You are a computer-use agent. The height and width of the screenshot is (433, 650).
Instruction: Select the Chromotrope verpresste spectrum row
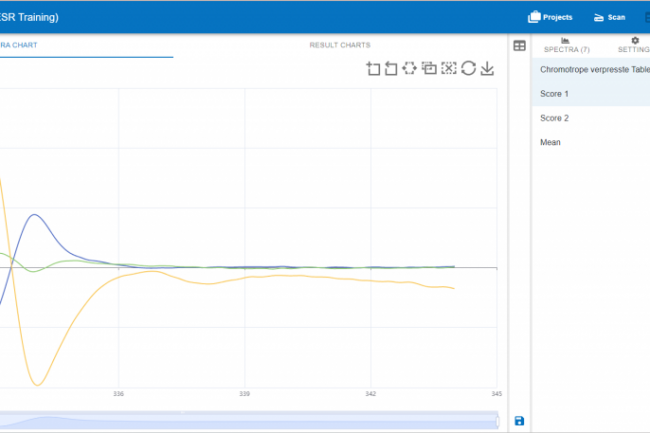(x=591, y=70)
